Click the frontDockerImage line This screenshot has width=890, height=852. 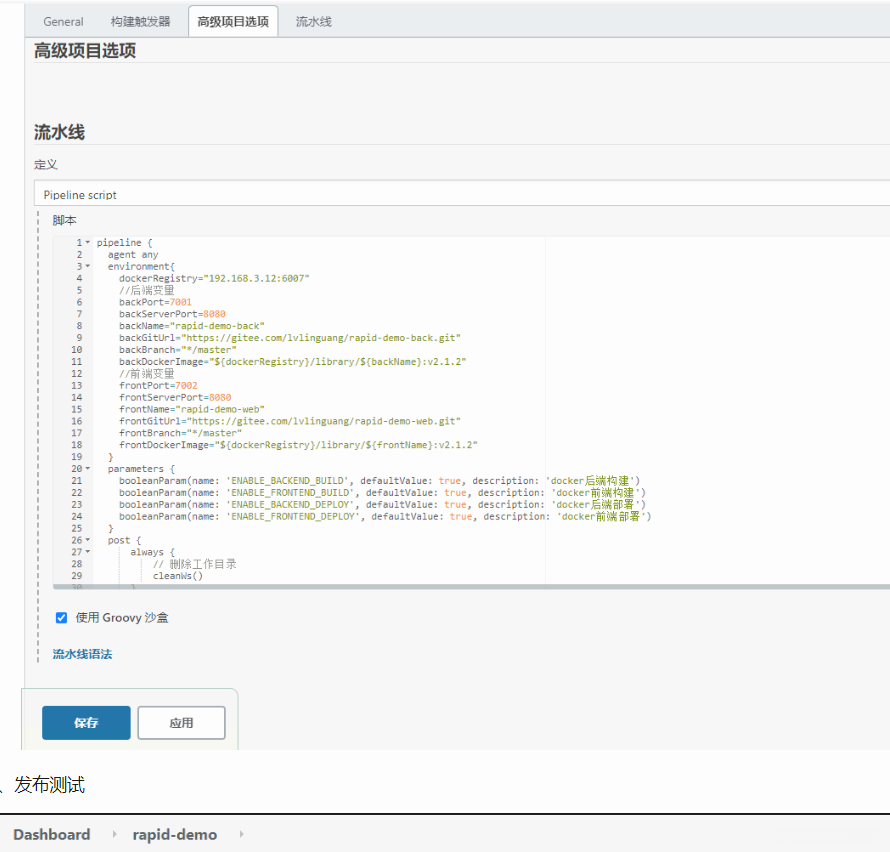pyautogui.click(x=298, y=445)
